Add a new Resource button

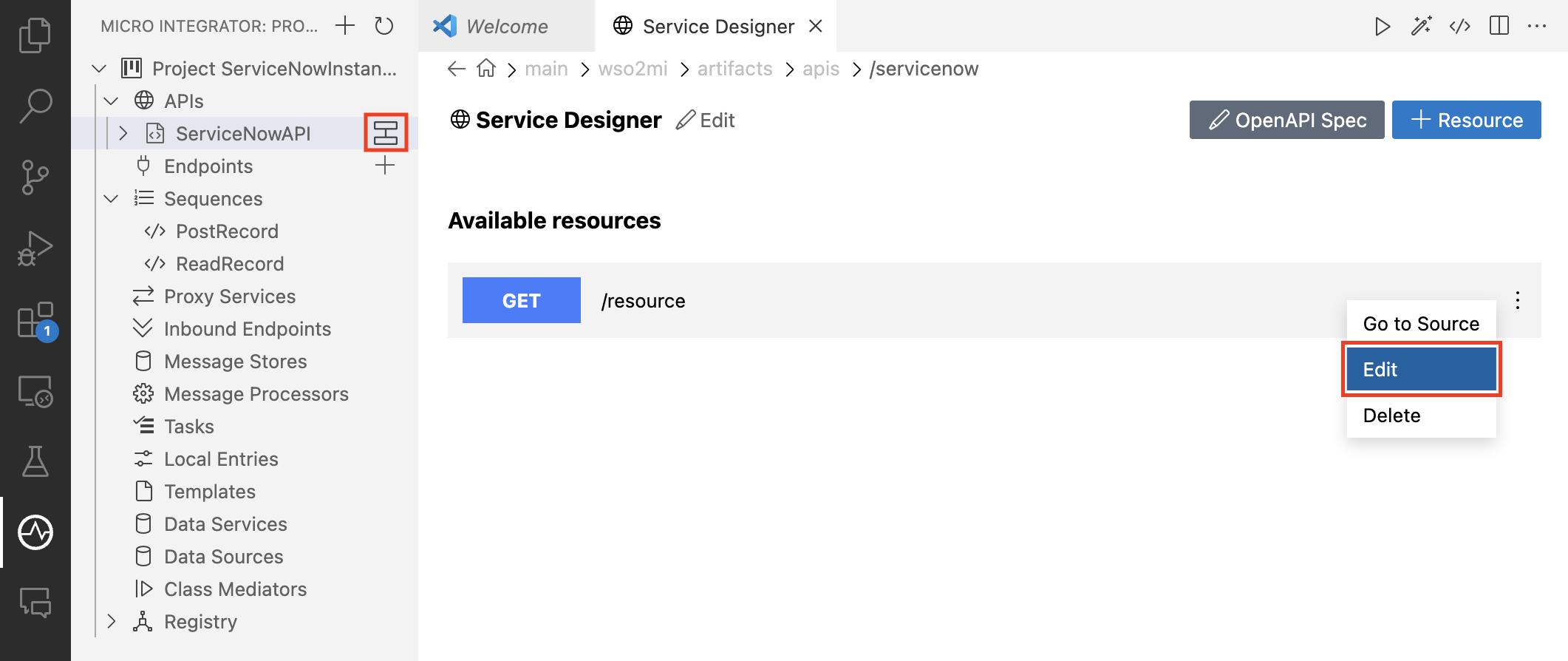coord(1466,120)
